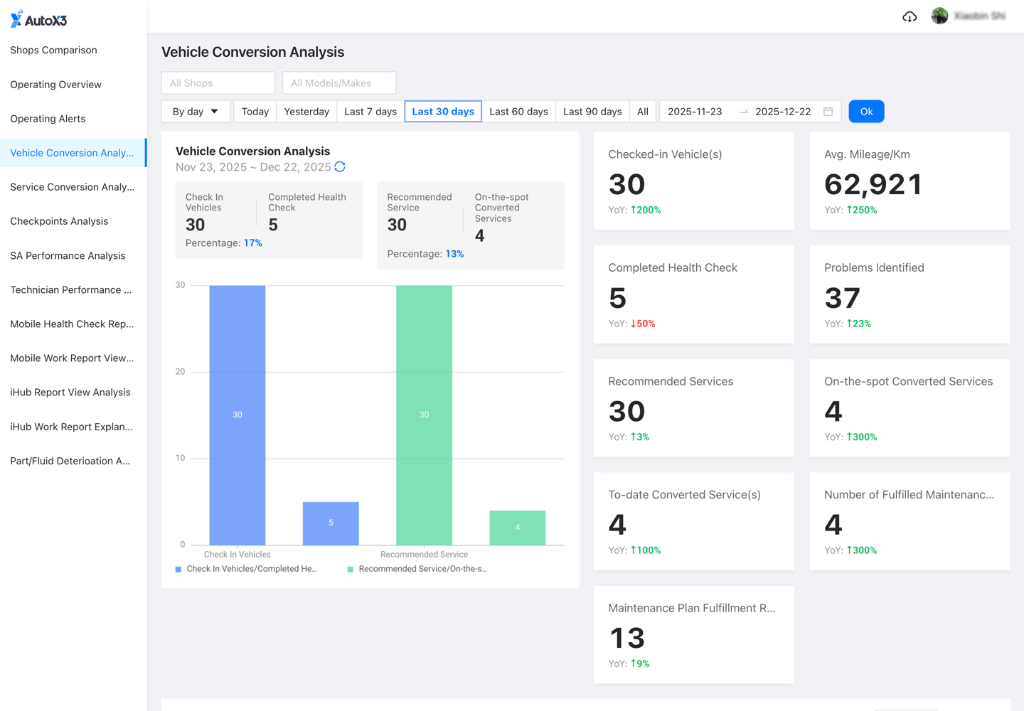Click On-the-spot Converted Services card title
This screenshot has height=711, width=1024.
click(908, 381)
